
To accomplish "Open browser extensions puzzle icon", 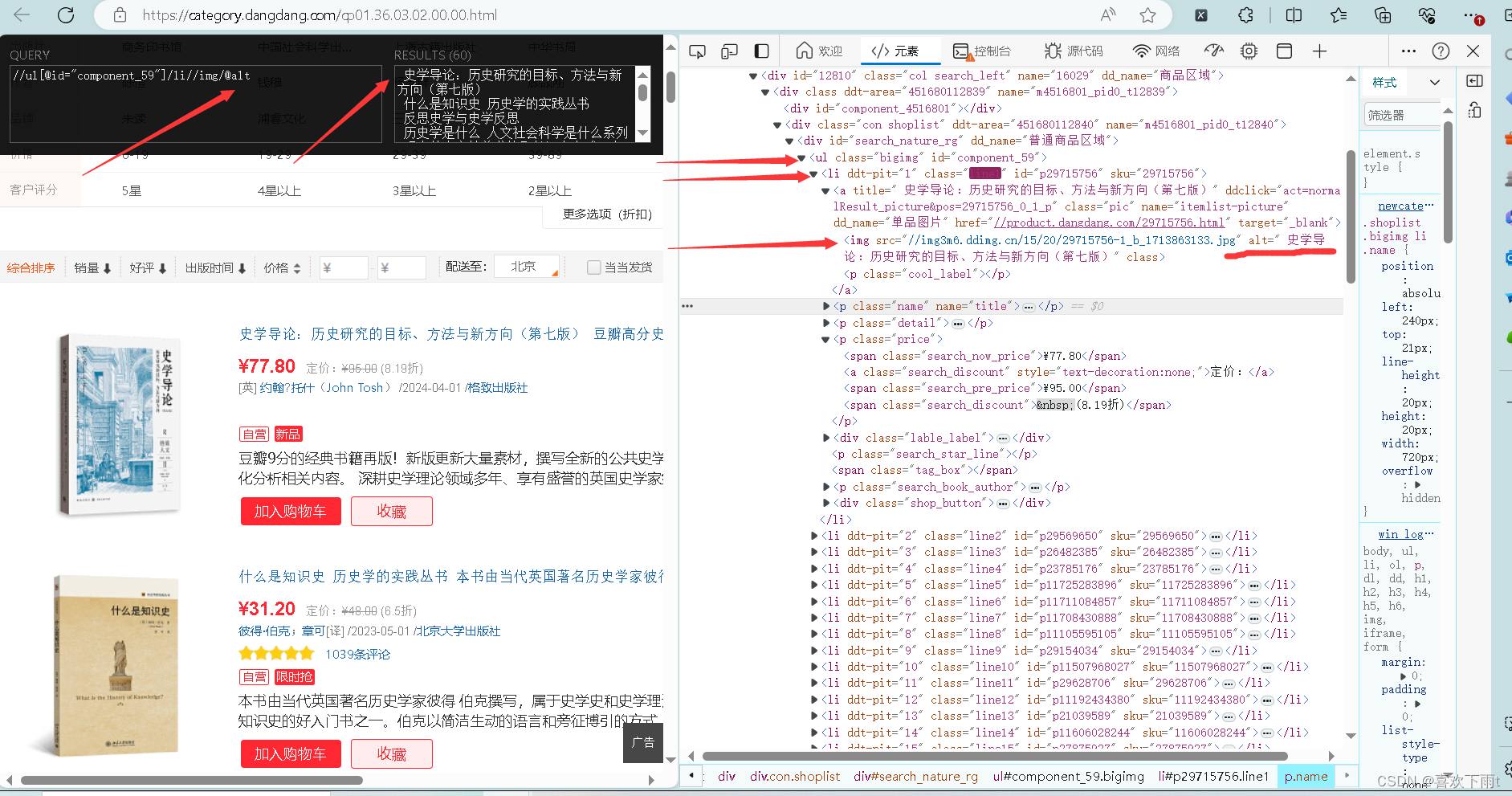I will 1245,14.
